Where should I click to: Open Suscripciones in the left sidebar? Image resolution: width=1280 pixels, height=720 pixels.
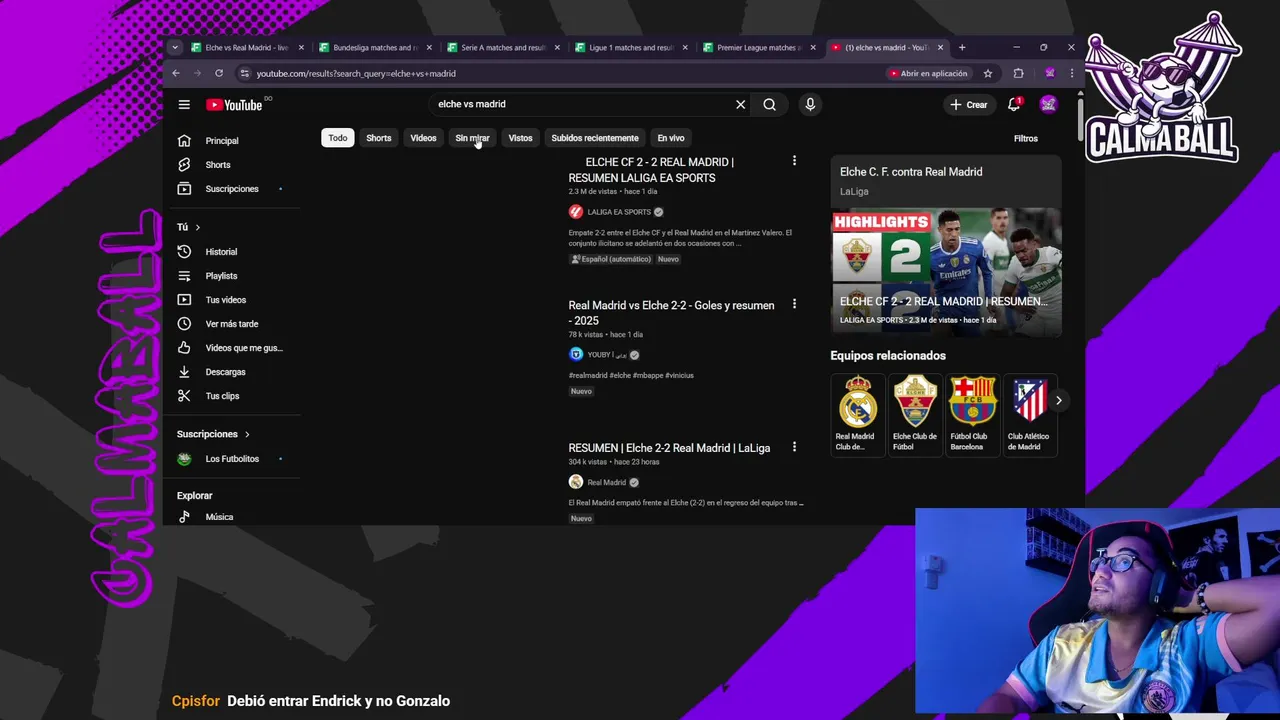tap(232, 189)
